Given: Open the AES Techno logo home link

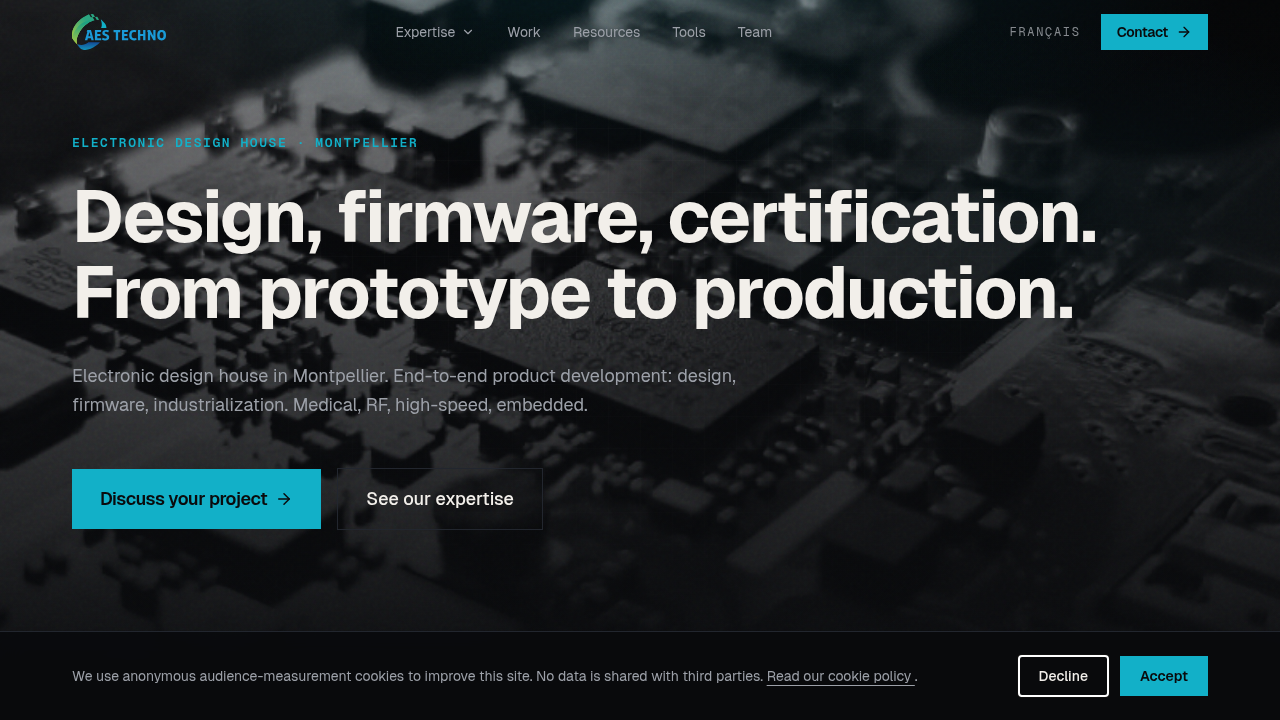Looking at the screenshot, I should tap(119, 32).
